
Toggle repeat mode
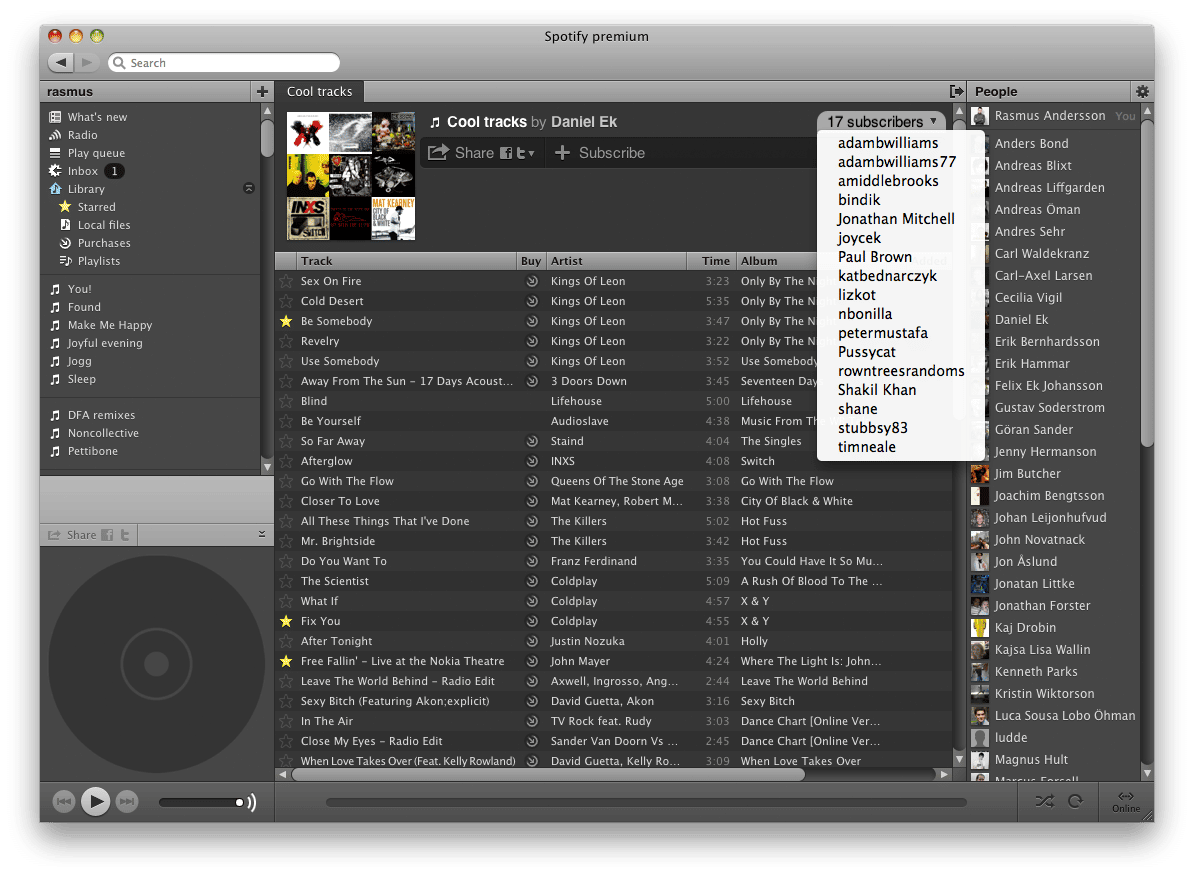coord(1075,801)
